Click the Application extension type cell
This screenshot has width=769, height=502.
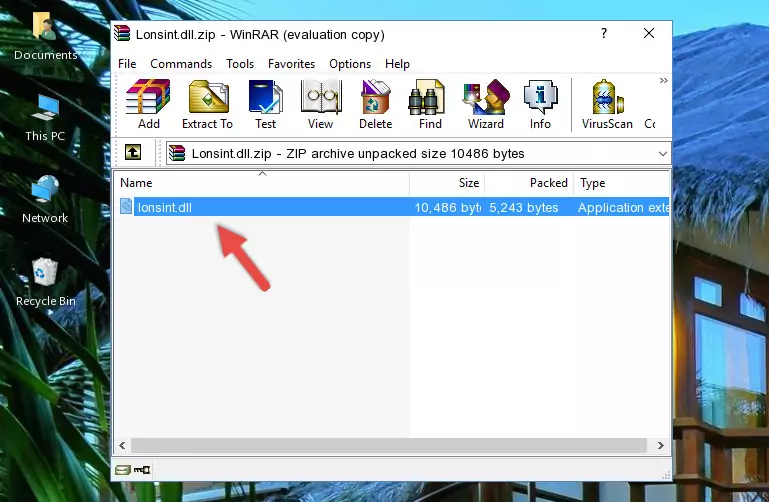tap(623, 208)
